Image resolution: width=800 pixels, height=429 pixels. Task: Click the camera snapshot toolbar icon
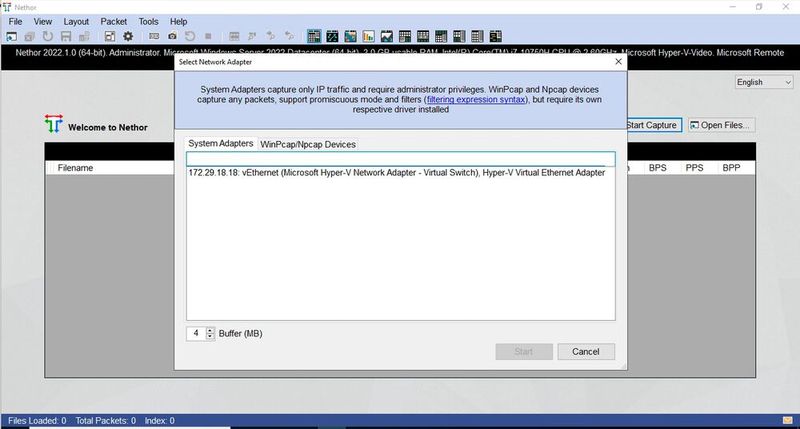click(x=172, y=36)
